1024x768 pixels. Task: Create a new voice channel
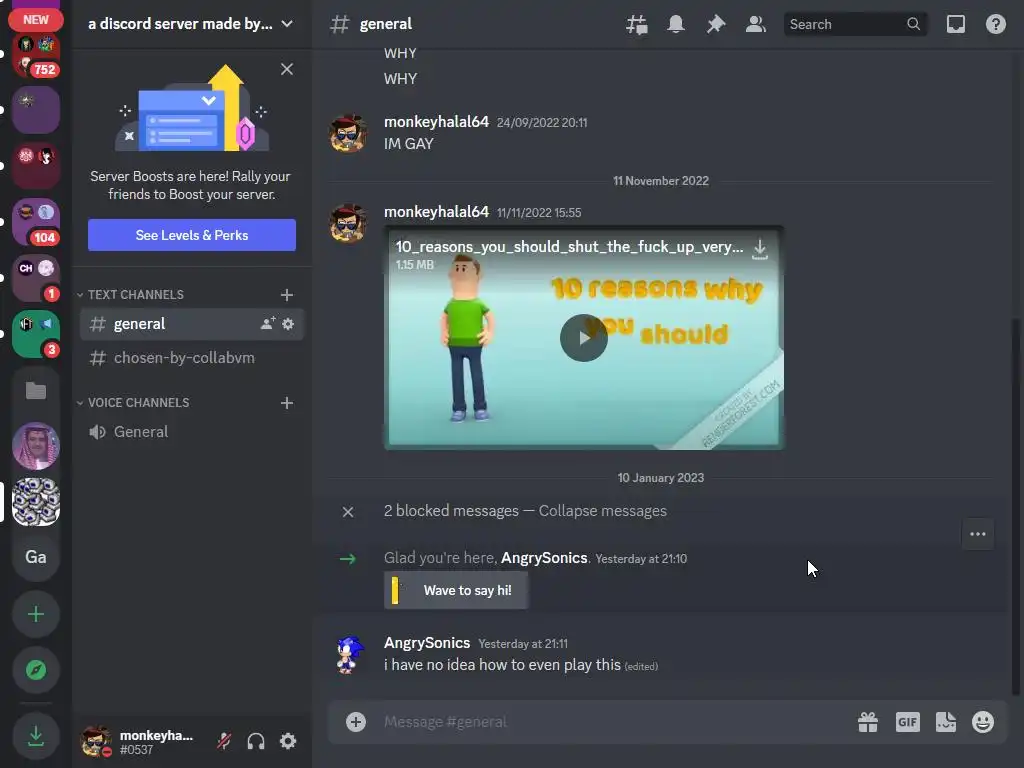pos(287,403)
